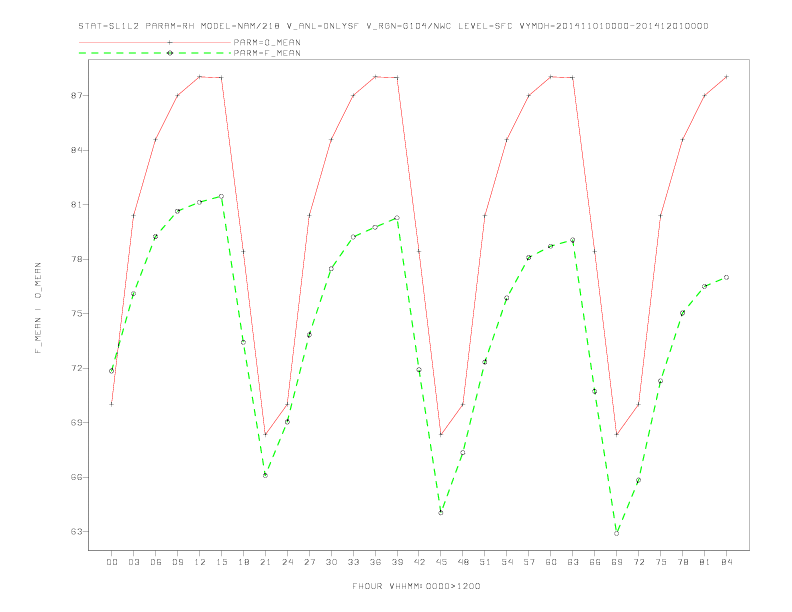The height and width of the screenshot is (612, 792).
Task: Click the FHOUR VHHMM:0000>1200 axis label
Action: pyautogui.click(x=416, y=586)
